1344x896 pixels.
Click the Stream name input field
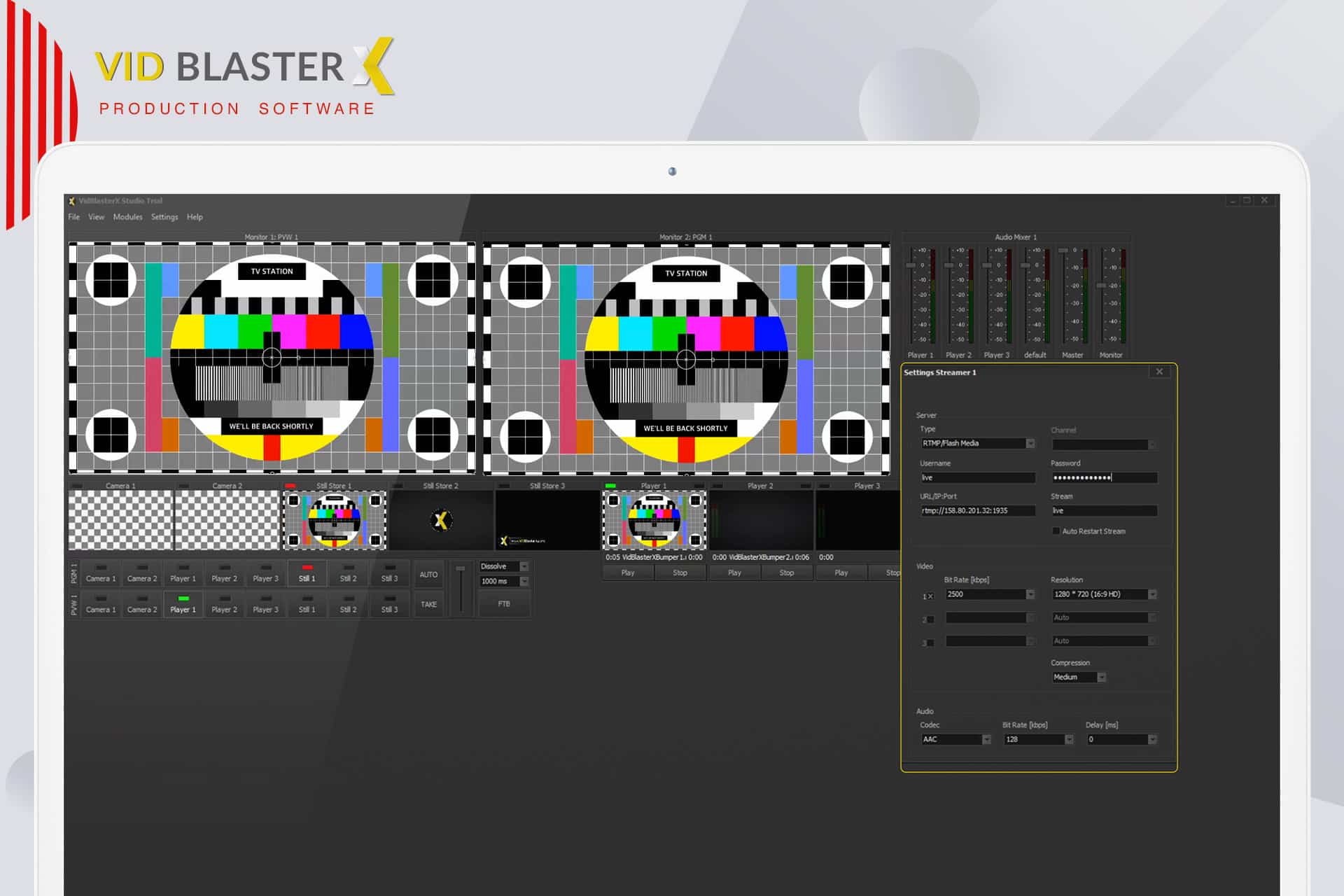pos(1104,510)
